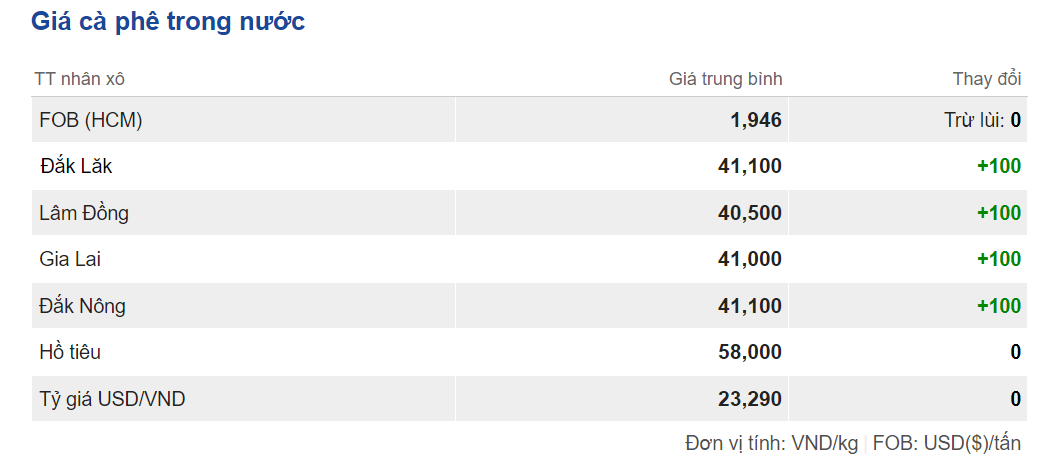
Task: Click the FOB price value 1,946
Action: pyautogui.click(x=756, y=120)
